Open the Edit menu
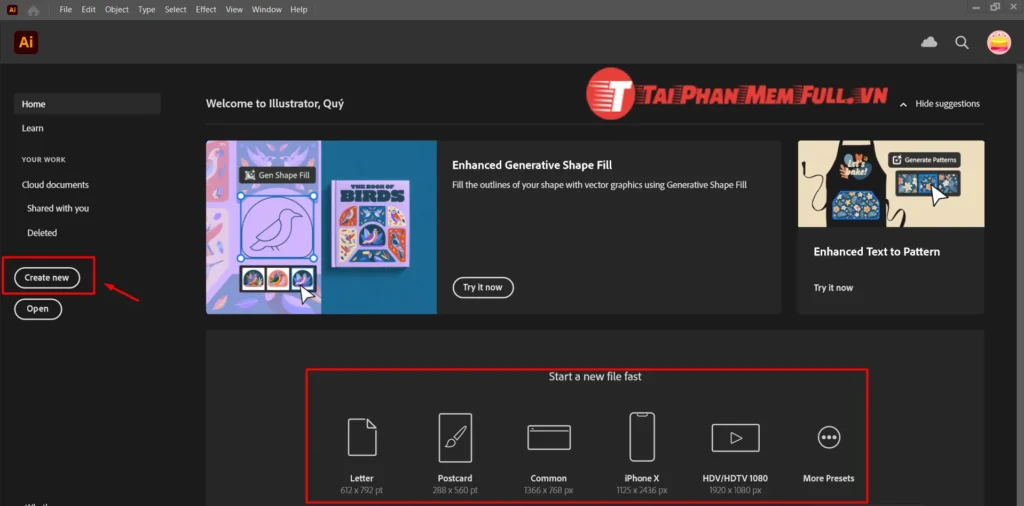 pyautogui.click(x=88, y=10)
